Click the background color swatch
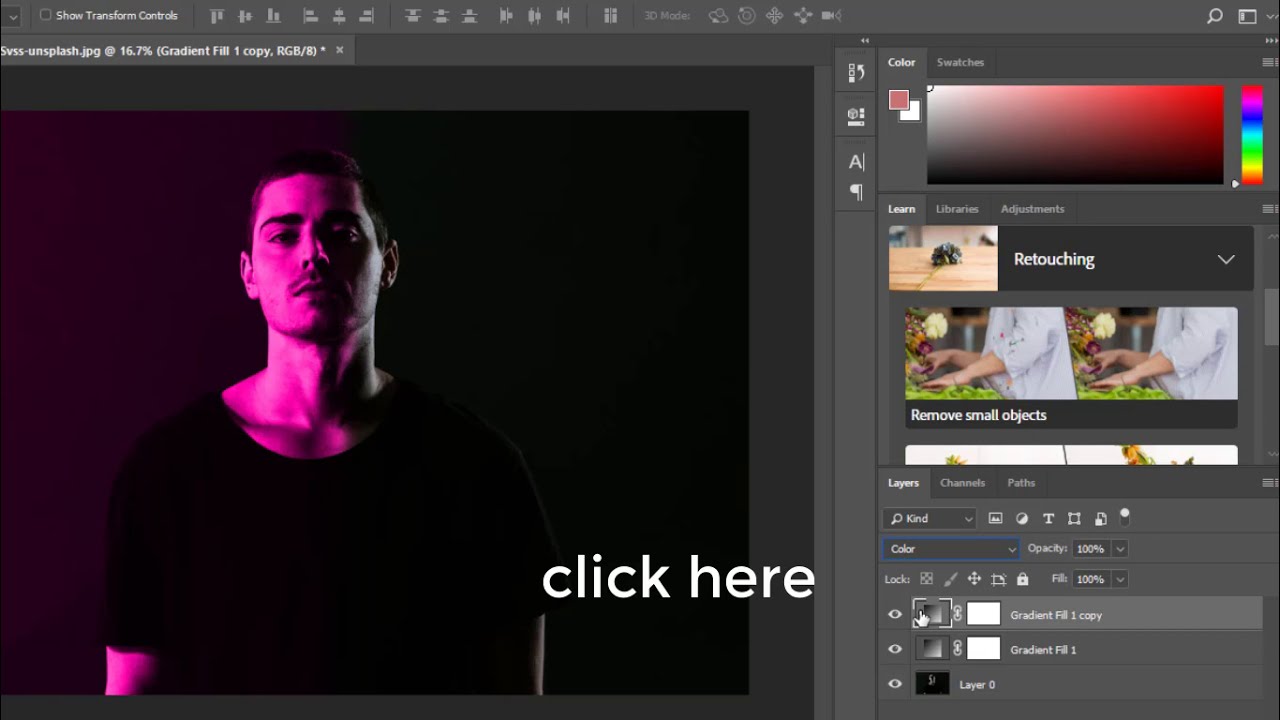This screenshot has height=720, width=1280. [913, 113]
